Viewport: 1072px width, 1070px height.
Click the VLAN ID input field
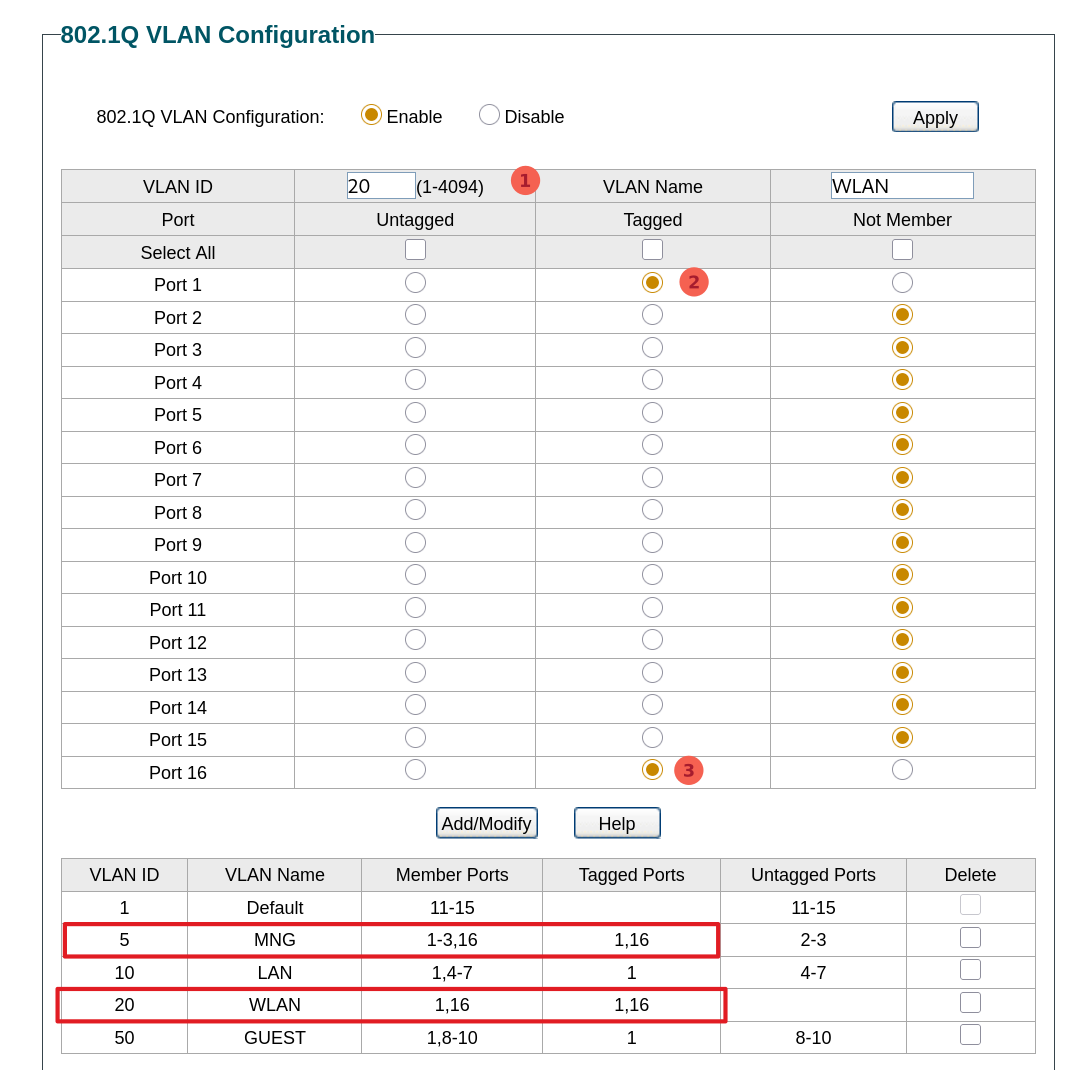click(x=380, y=186)
